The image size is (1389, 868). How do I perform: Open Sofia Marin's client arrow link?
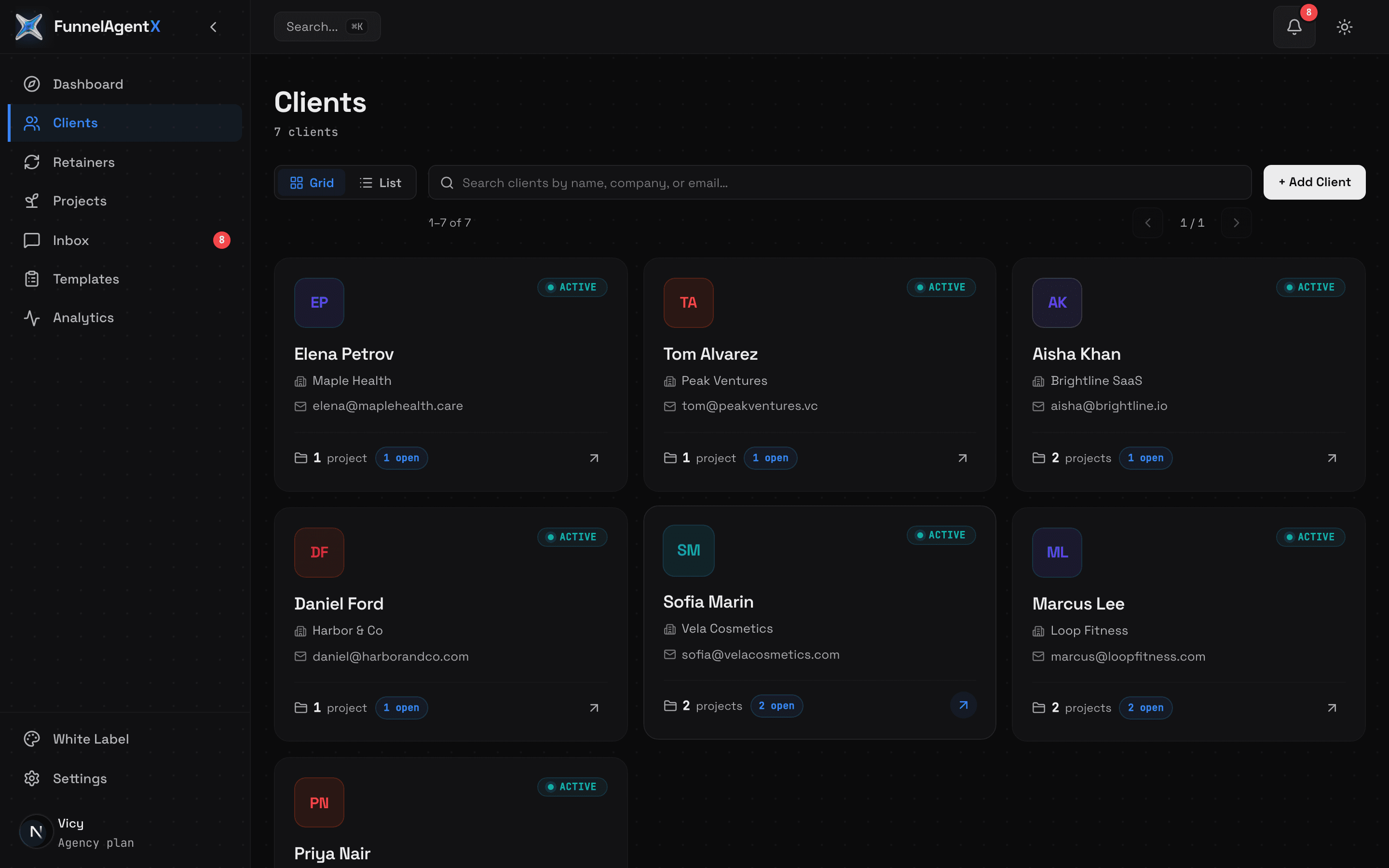point(963,705)
